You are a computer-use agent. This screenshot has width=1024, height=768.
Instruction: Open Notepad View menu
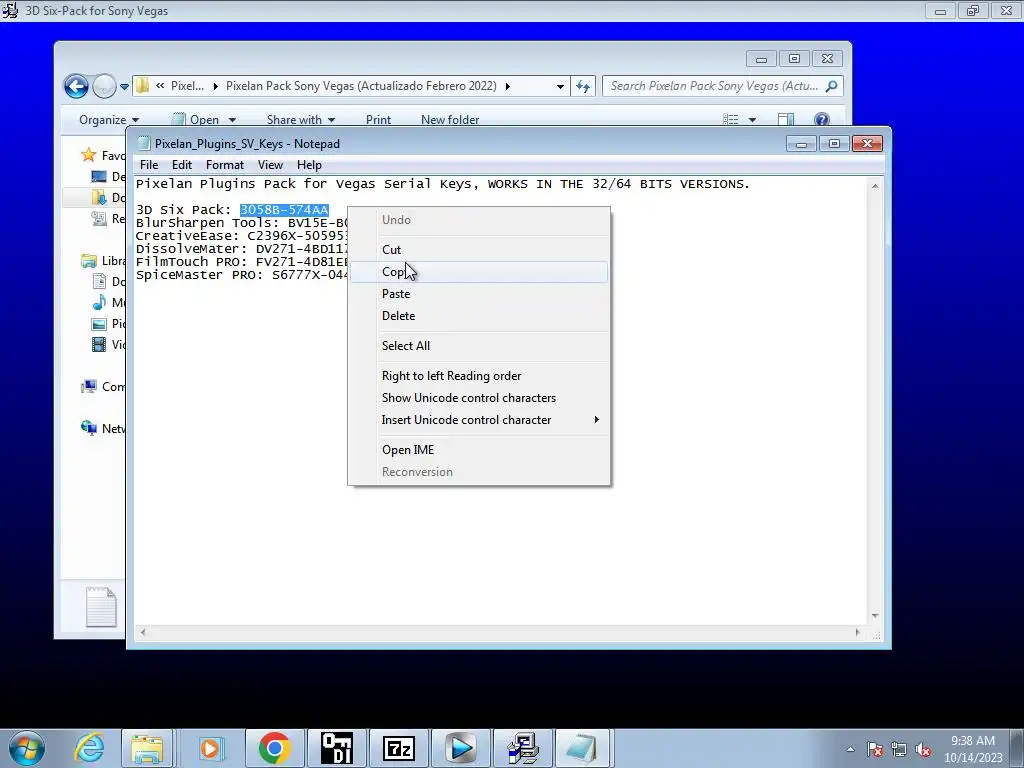(270, 165)
